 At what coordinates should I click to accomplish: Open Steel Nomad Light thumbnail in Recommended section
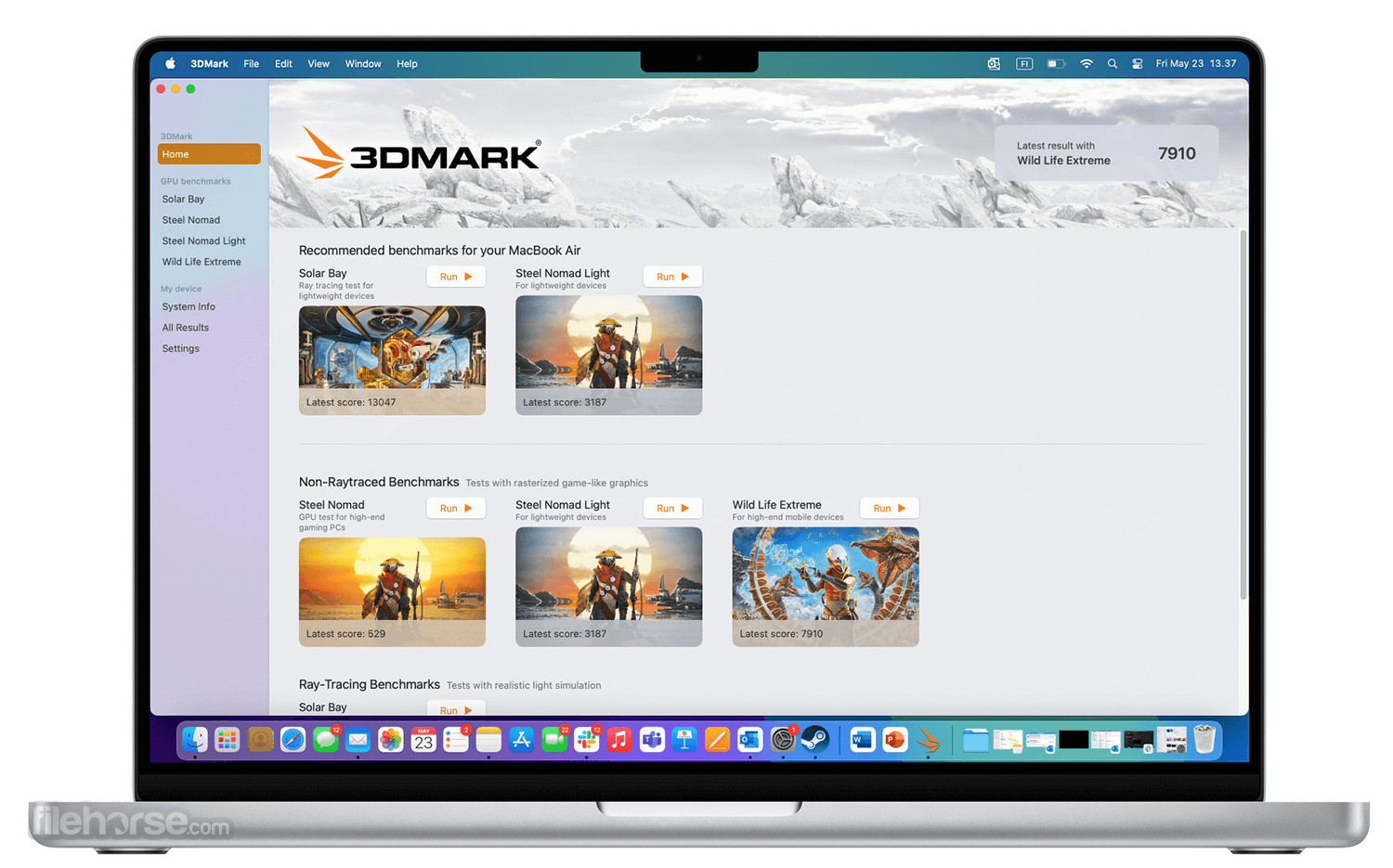click(609, 356)
